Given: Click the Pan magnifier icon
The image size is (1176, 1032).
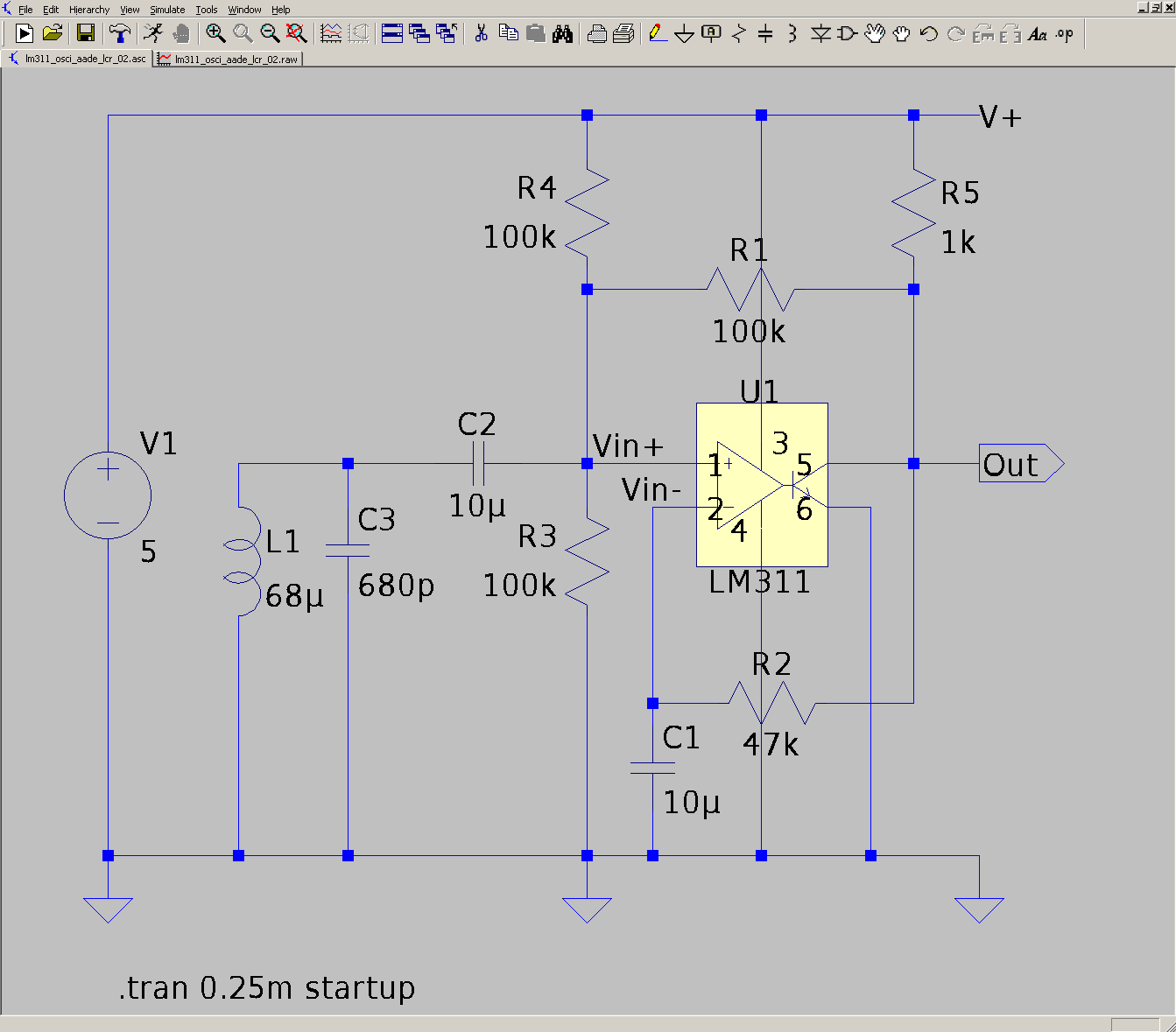Looking at the screenshot, I should coord(243,33).
